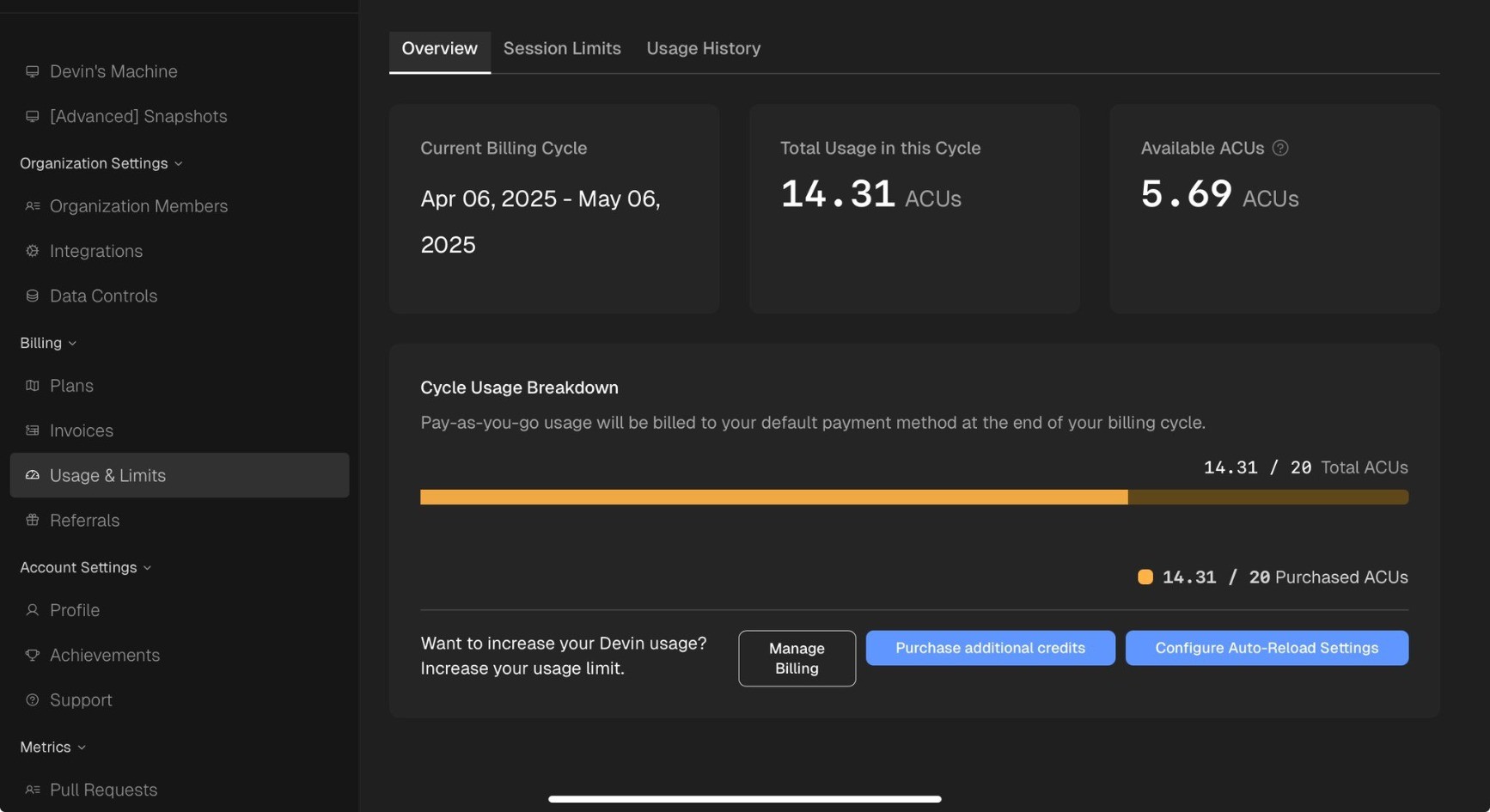
Task: Open the Session Limits tab
Action: tap(562, 49)
